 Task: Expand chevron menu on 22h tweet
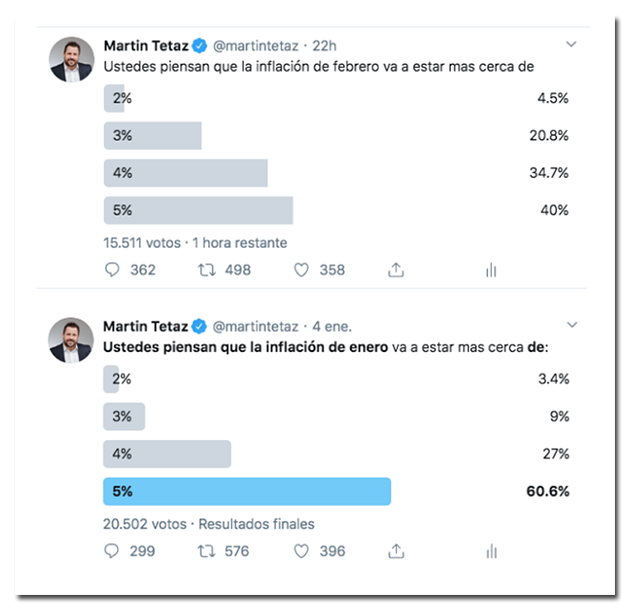point(571,44)
